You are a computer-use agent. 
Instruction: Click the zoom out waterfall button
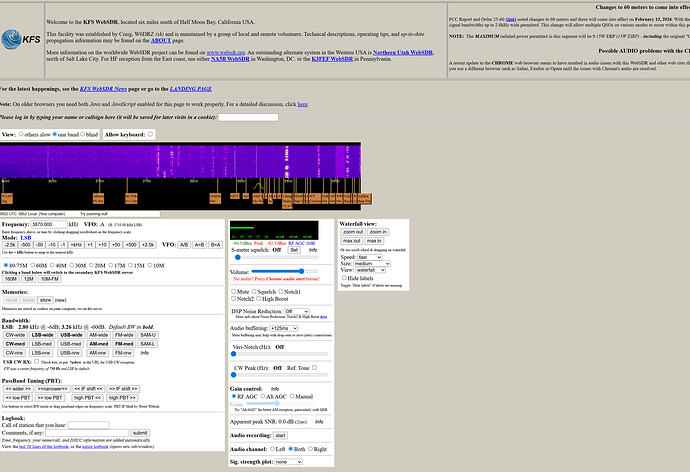coord(353,231)
